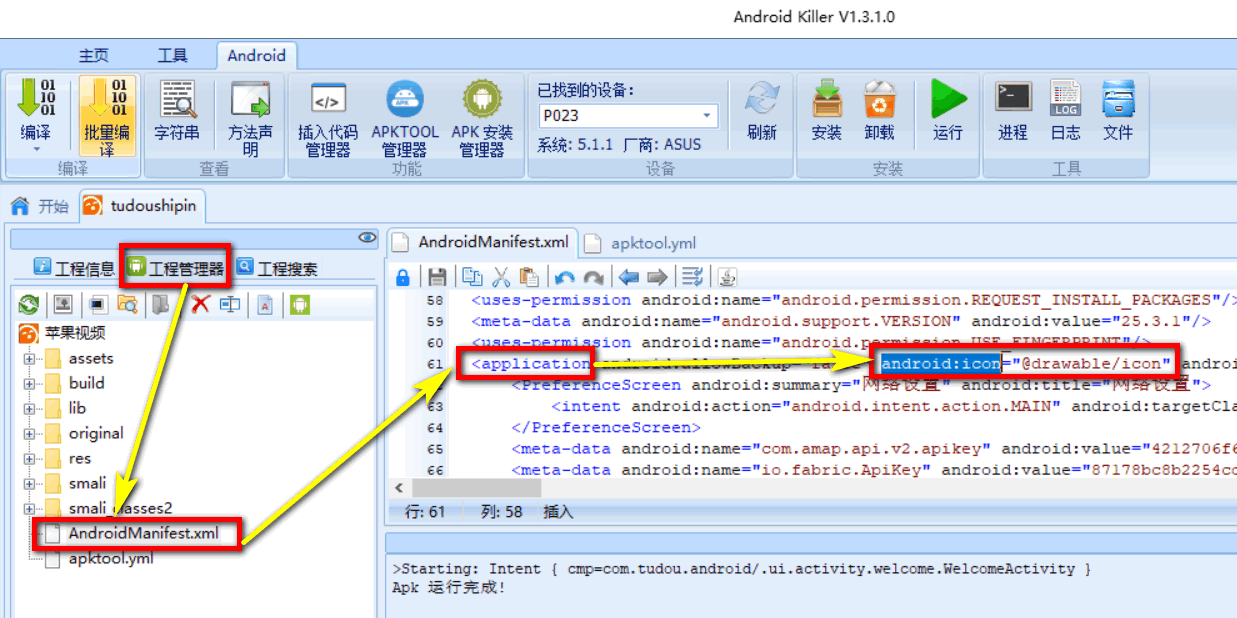This screenshot has height=618, width=1237.
Task: Refresh devices with the 刷新 icon
Action: [x=762, y=110]
